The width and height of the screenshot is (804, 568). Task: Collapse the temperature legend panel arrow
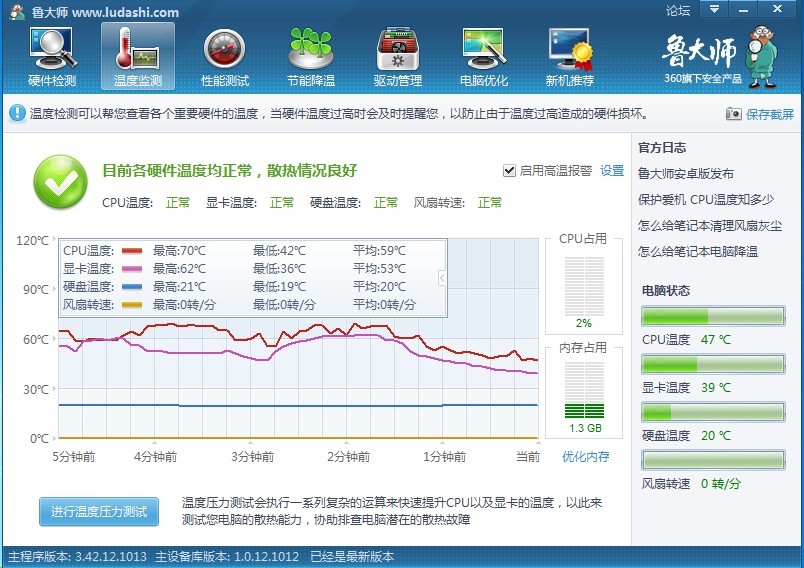pyautogui.click(x=442, y=278)
